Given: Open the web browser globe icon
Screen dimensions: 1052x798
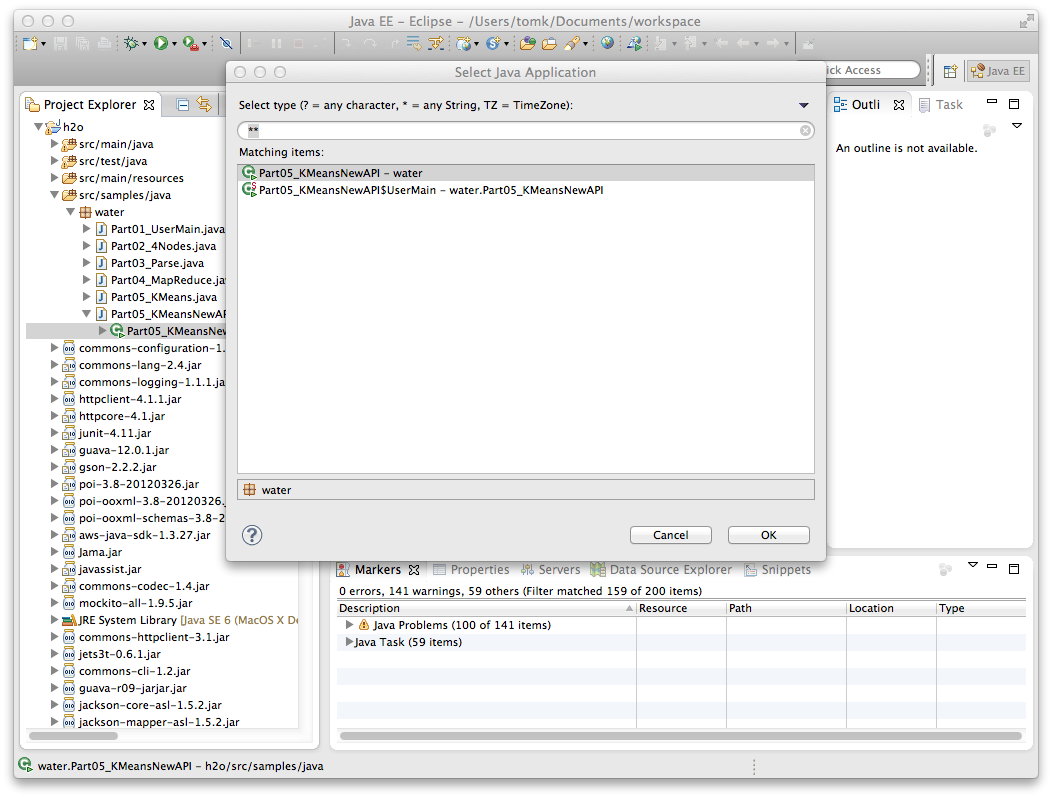Looking at the screenshot, I should [x=607, y=43].
